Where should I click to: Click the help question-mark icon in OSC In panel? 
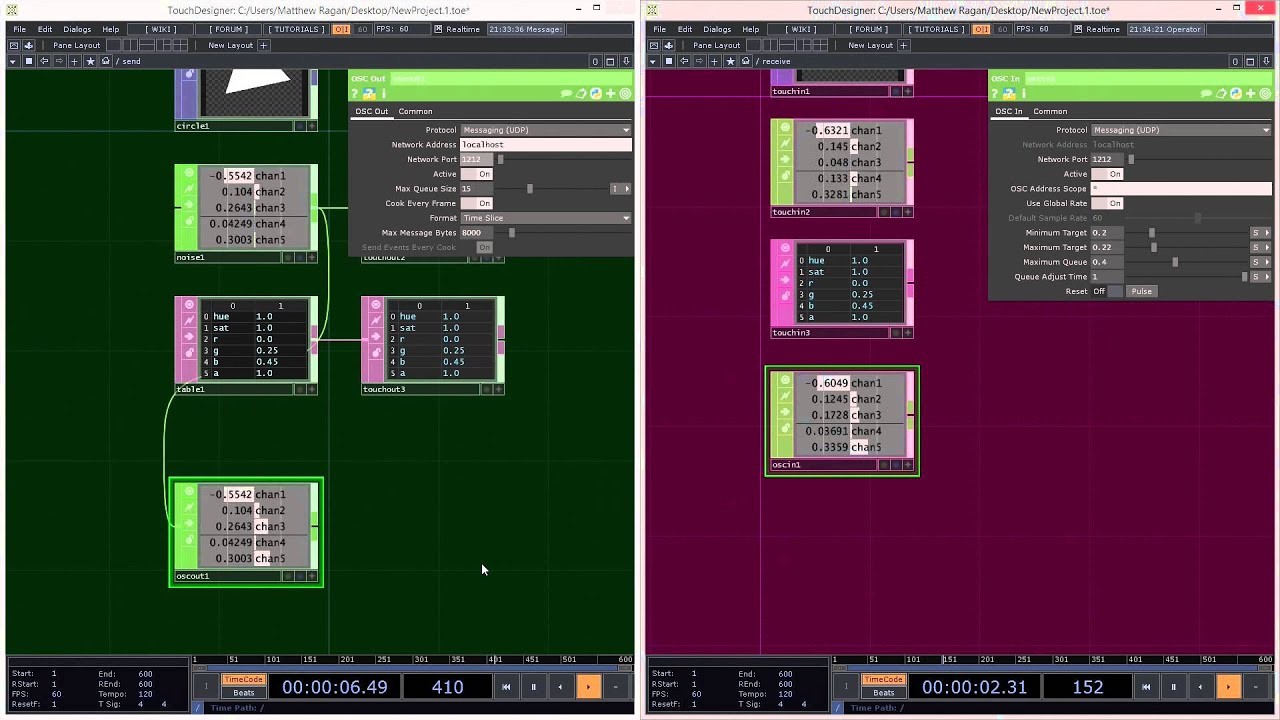click(x=995, y=94)
